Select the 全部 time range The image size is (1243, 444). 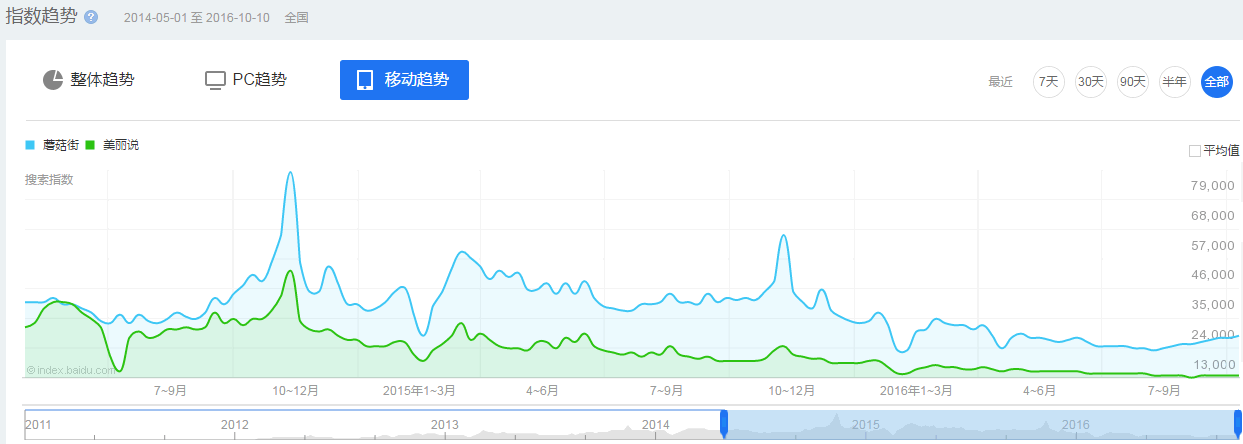pyautogui.click(x=1216, y=82)
